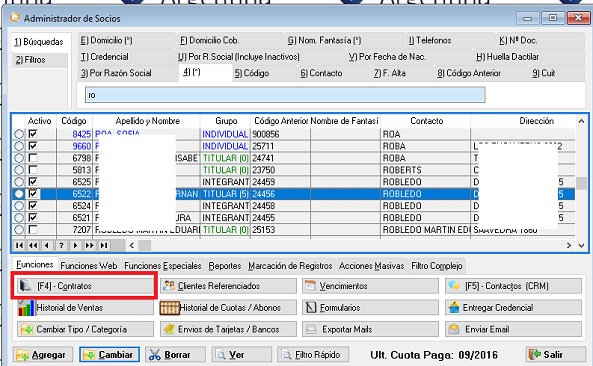Click the Agregar button
Image resolution: width=593 pixels, height=366 pixels.
pos(43,355)
